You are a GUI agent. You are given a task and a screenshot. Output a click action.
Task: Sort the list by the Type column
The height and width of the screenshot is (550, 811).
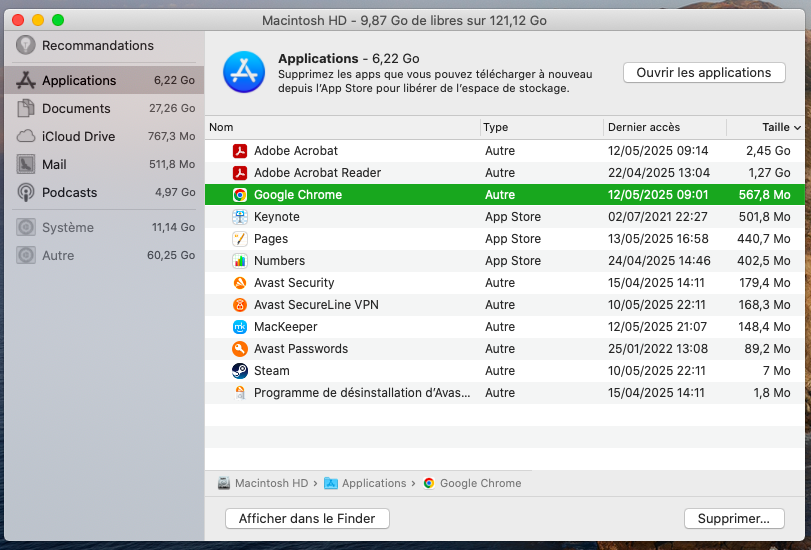click(x=542, y=127)
